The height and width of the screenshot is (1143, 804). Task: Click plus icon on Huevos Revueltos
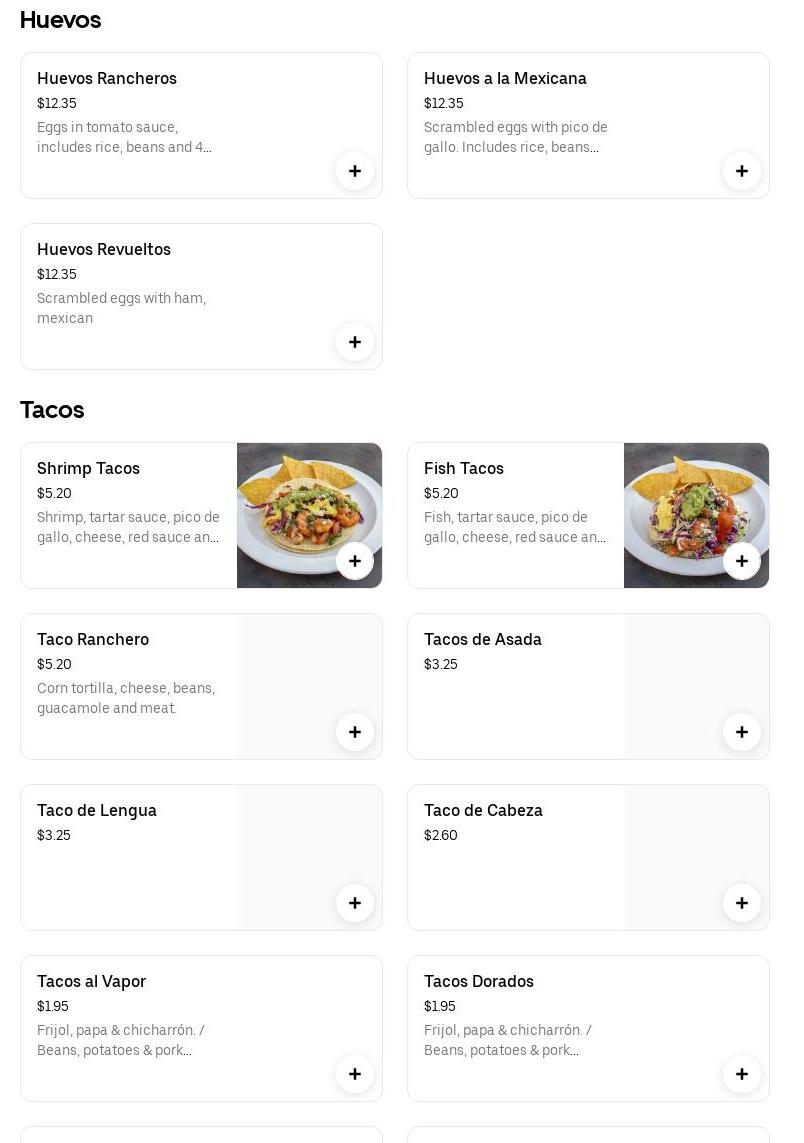(x=355, y=342)
